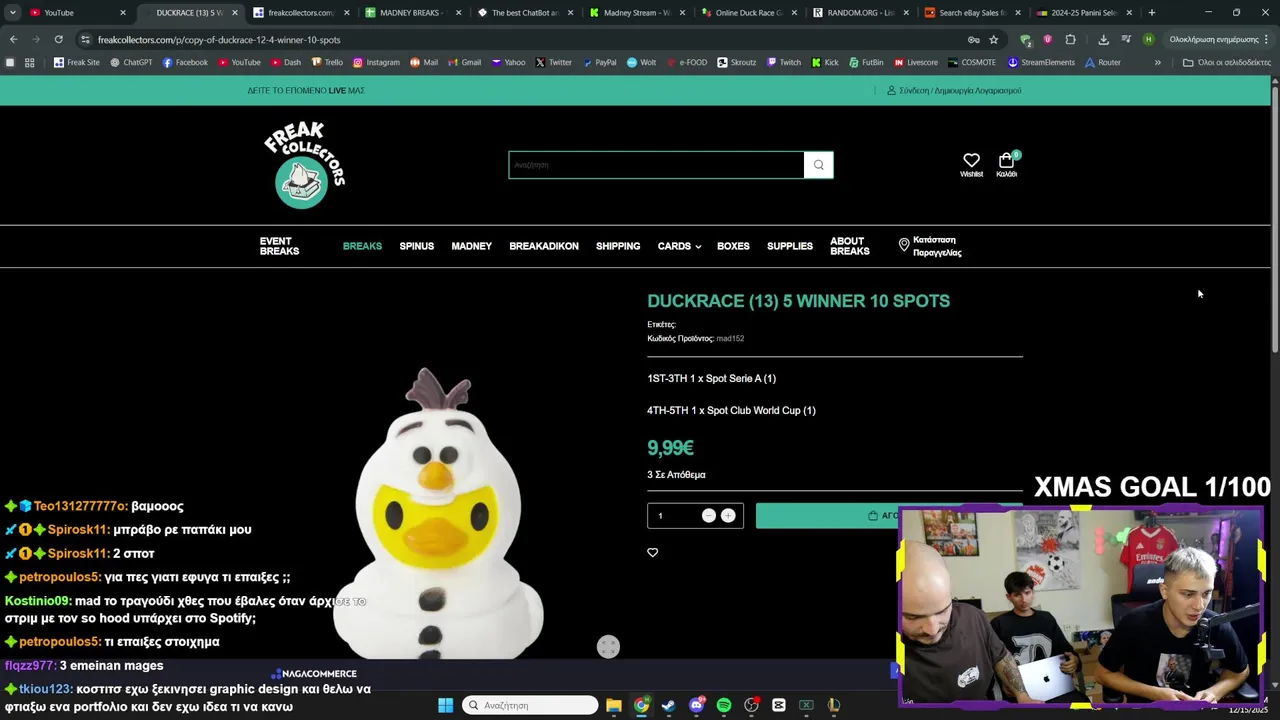The height and width of the screenshot is (720, 1280).
Task: Open Discord from the taskbar
Action: click(696, 705)
